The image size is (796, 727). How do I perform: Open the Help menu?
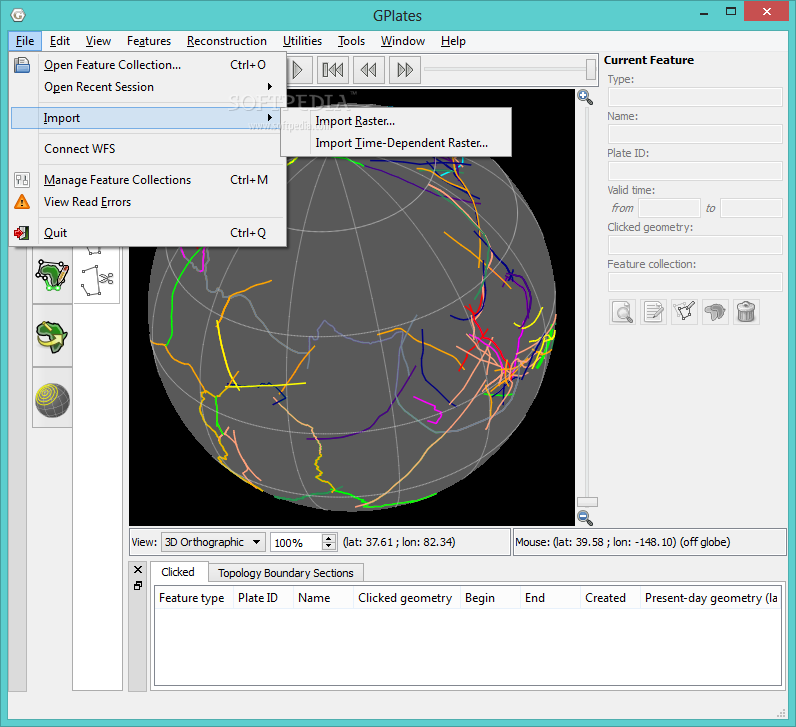[x=453, y=41]
